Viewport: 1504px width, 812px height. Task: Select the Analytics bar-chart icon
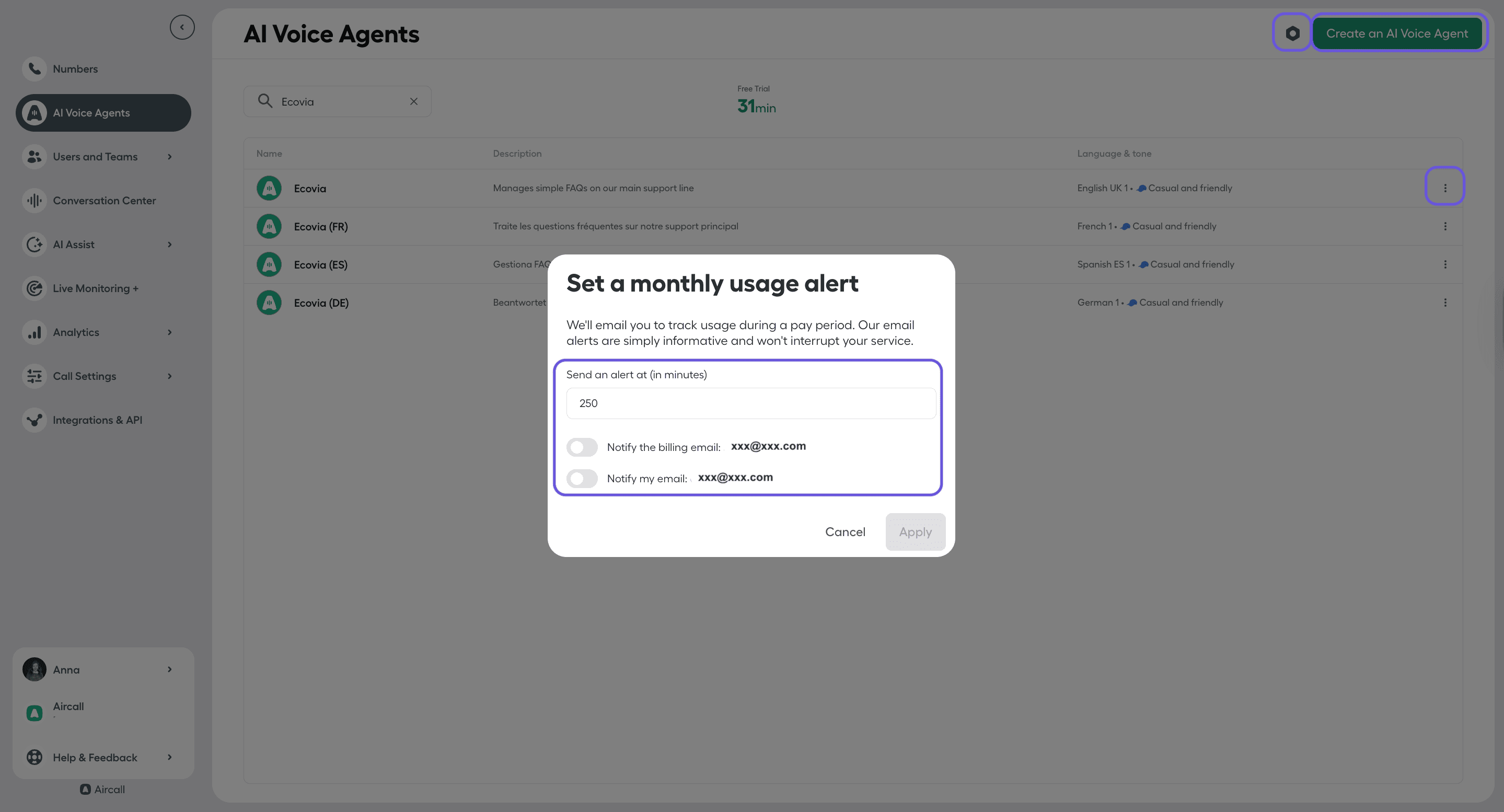click(34, 332)
